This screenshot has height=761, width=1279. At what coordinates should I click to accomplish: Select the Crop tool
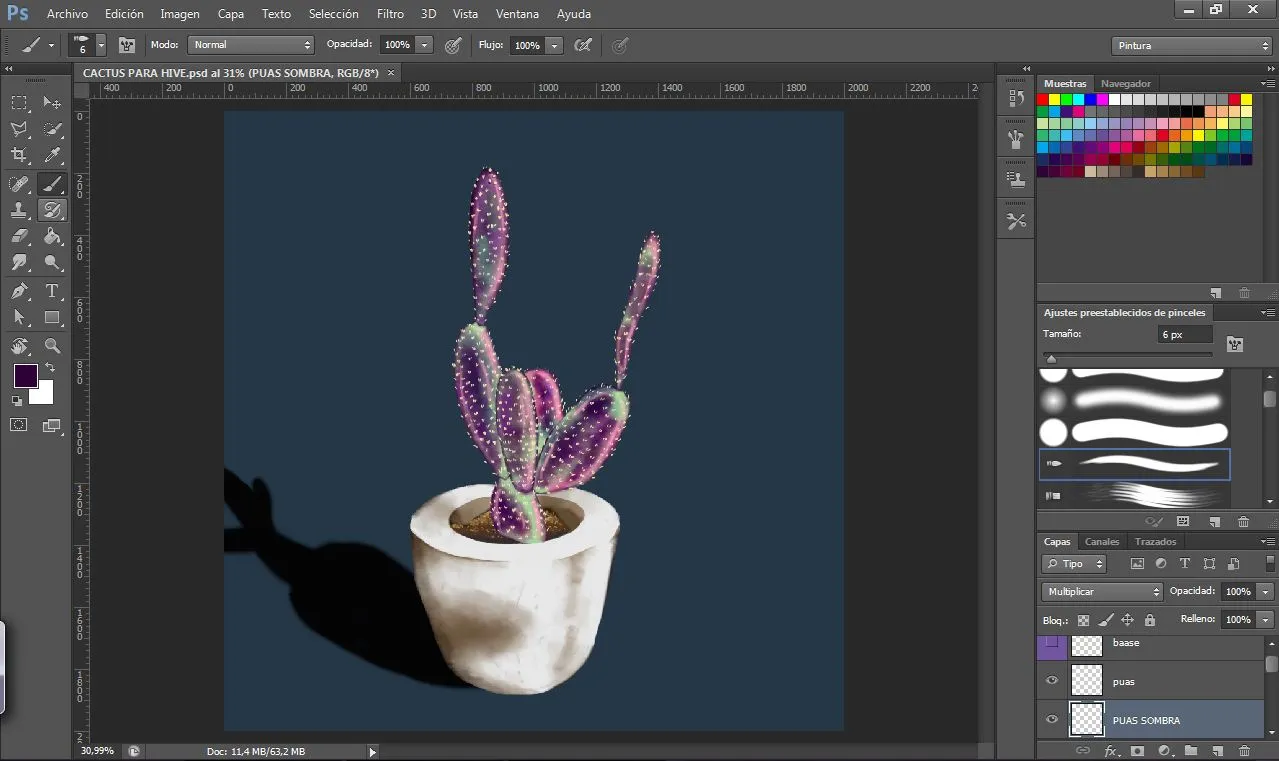pos(19,155)
